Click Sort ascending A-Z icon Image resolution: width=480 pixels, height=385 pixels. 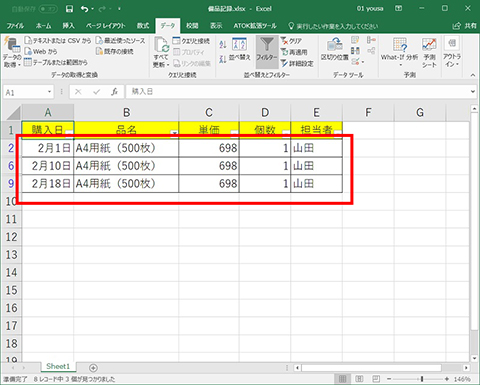(223, 44)
